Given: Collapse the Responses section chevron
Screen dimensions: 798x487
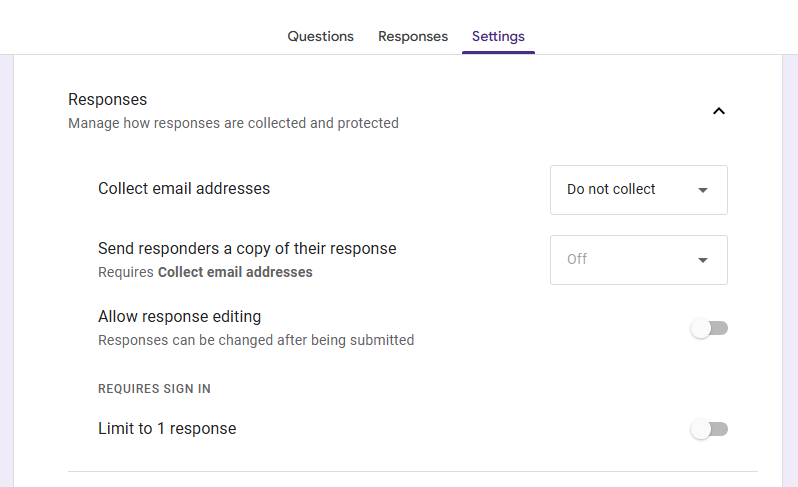Looking at the screenshot, I should pos(718,111).
